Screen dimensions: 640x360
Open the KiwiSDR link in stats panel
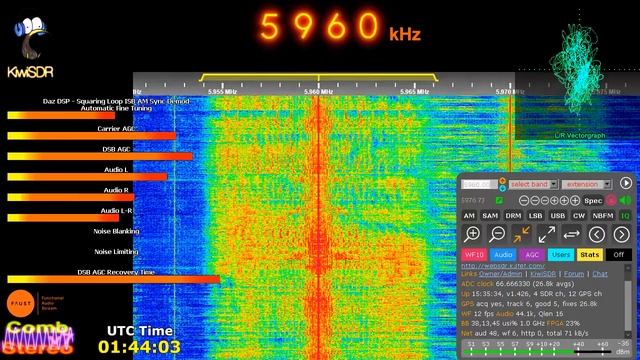point(543,274)
